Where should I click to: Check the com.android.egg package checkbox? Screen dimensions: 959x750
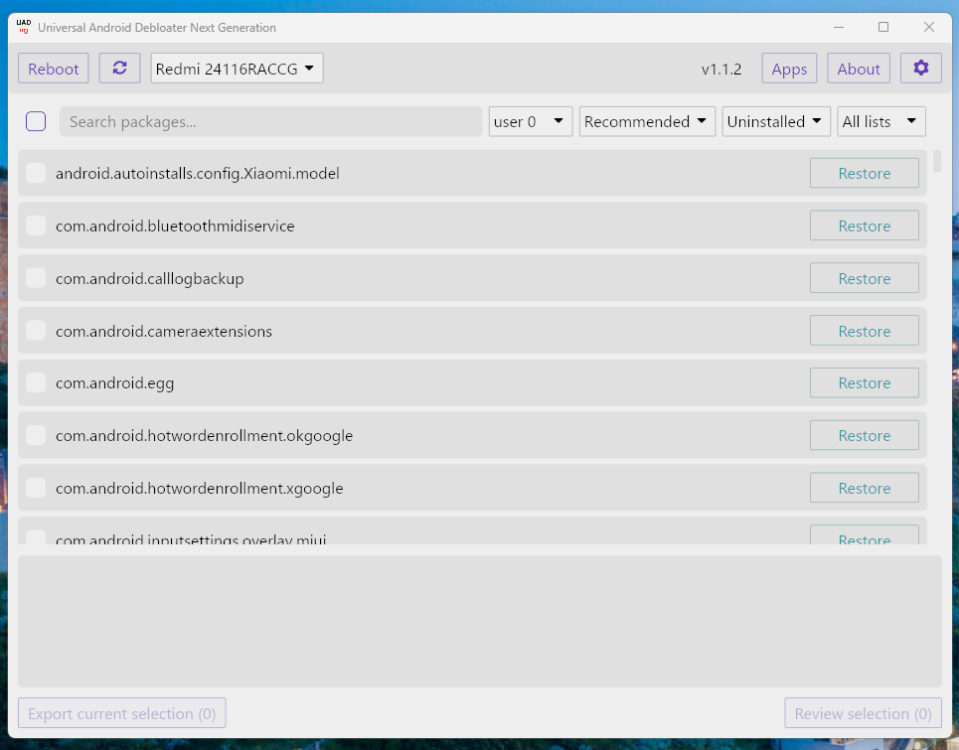(x=36, y=383)
